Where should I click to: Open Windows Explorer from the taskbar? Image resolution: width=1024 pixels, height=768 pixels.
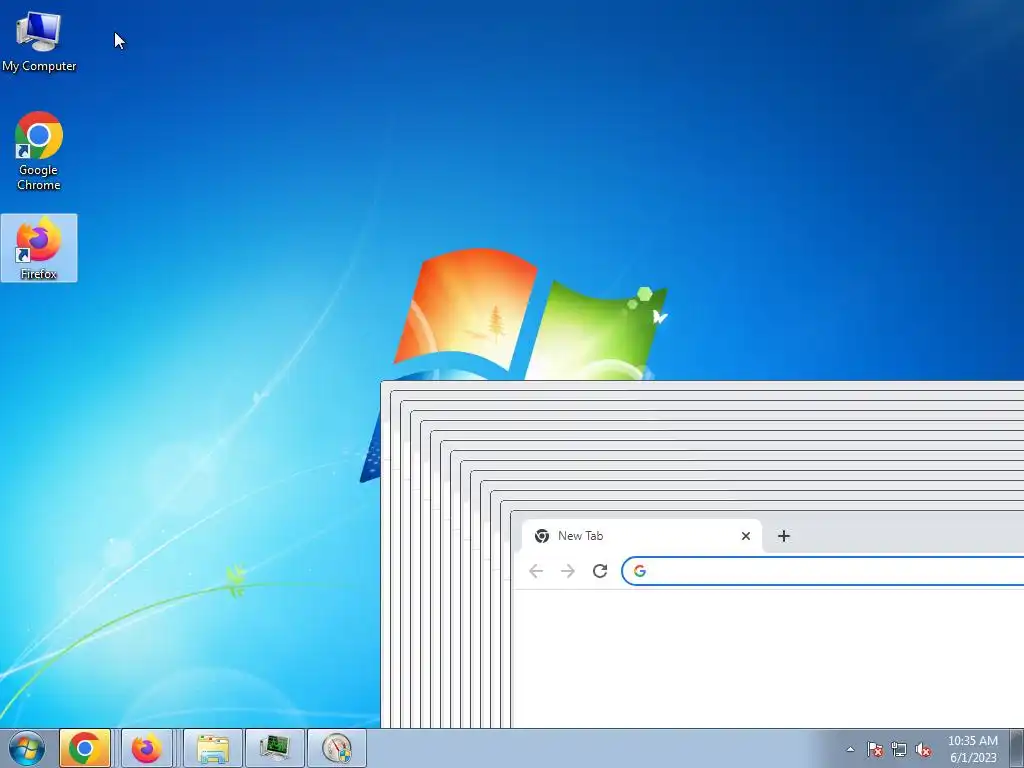[x=213, y=748]
